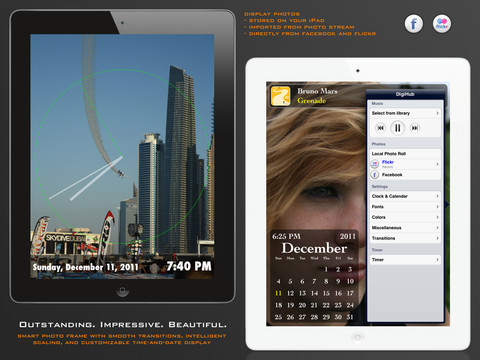480x360 pixels.
Task: Open the Fonts settings row
Action: click(405, 207)
